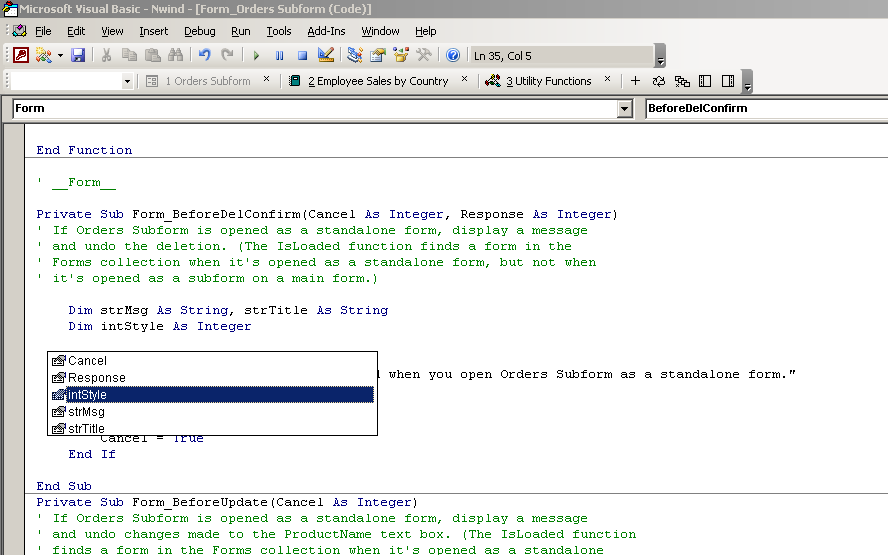The image size is (888, 555).
Task: Open Standard toolbar options arrow
Action: 660,56
